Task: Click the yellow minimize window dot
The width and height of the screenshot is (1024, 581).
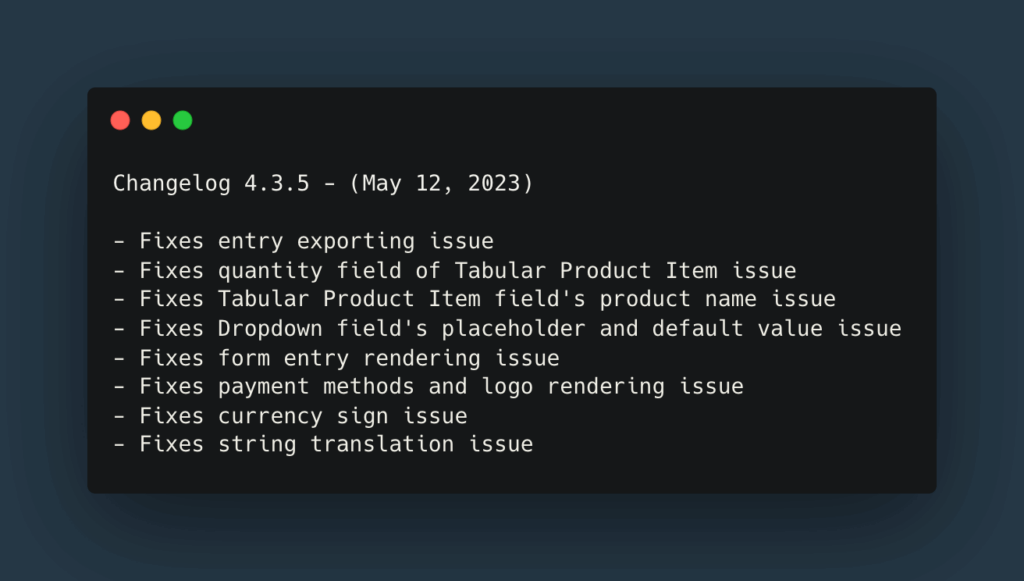Action: tap(152, 120)
